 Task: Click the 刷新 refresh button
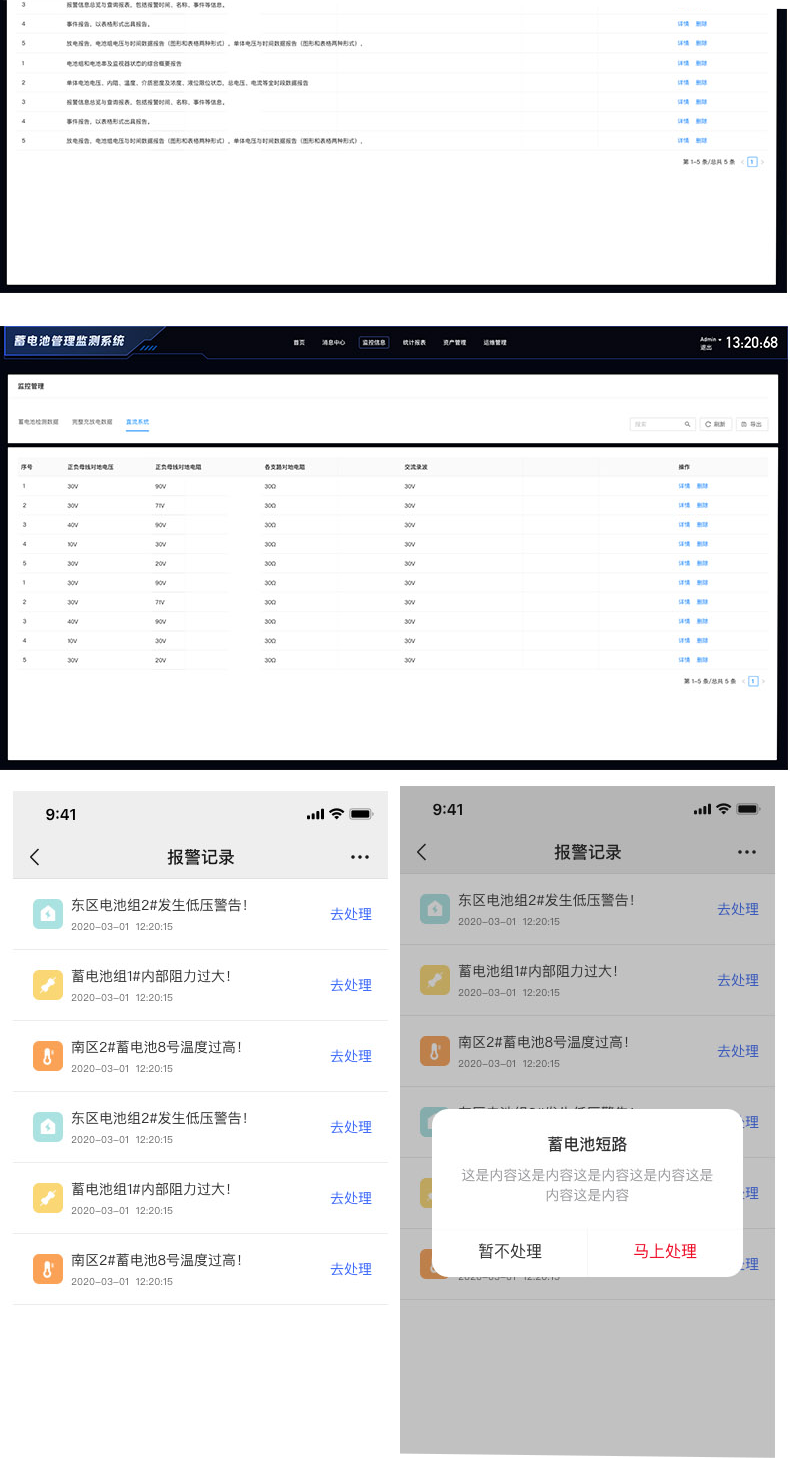coord(715,424)
